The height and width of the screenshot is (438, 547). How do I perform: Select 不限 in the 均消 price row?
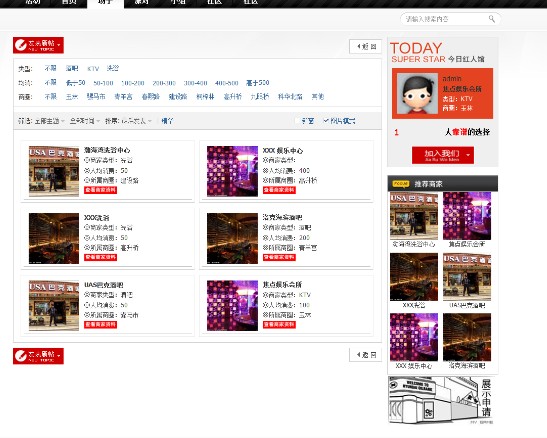(x=51, y=82)
